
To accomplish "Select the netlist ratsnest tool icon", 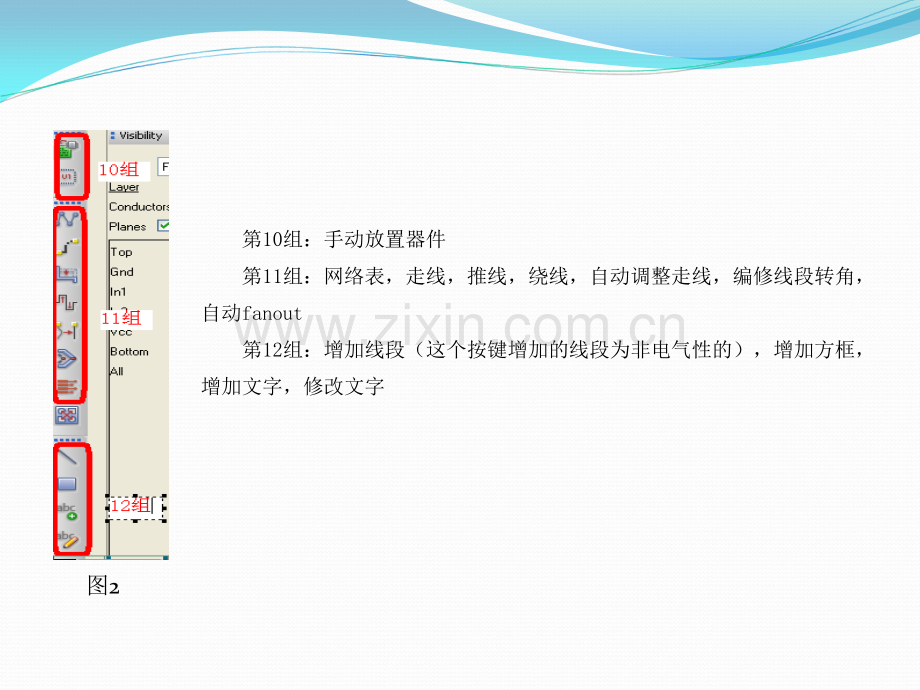I will click(x=68, y=219).
